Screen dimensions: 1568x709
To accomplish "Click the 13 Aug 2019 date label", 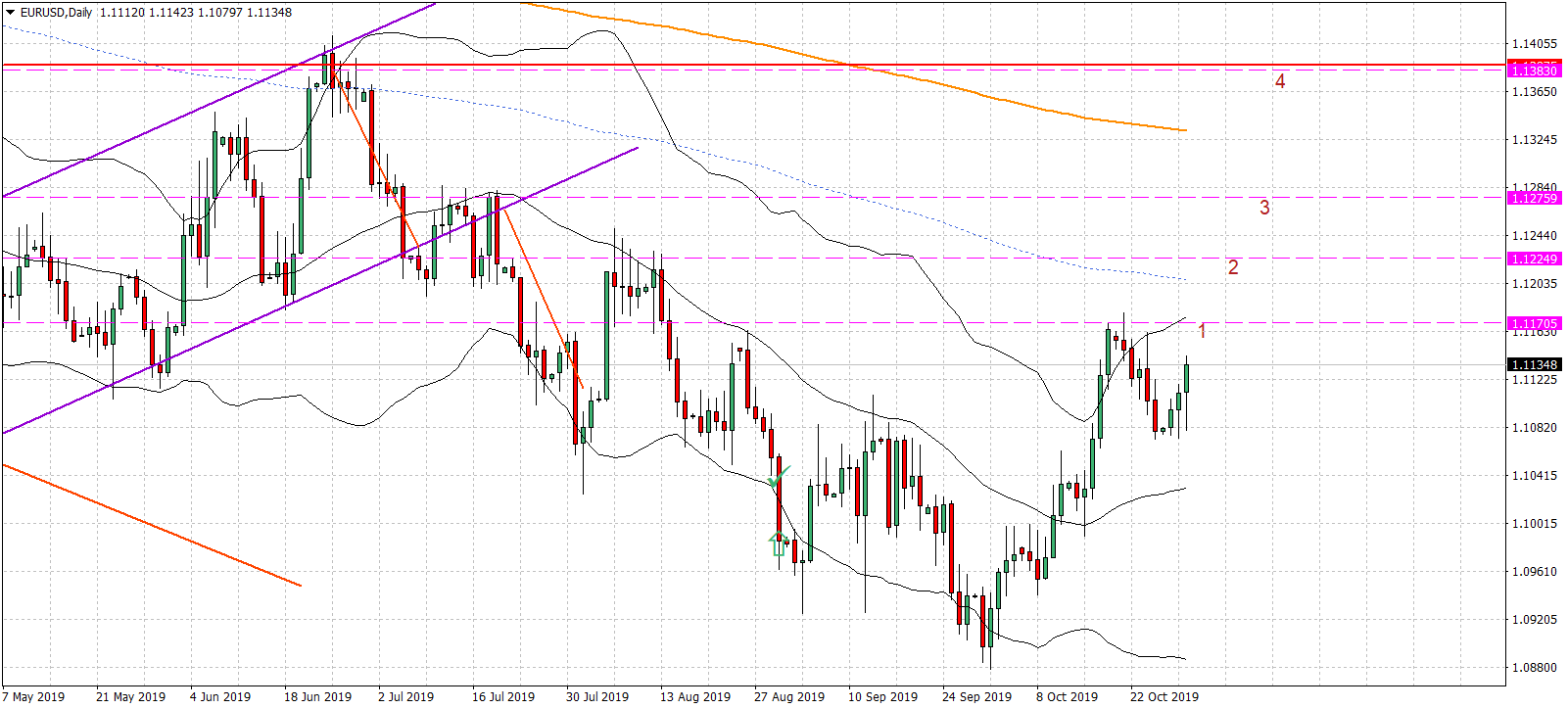I will (695, 697).
